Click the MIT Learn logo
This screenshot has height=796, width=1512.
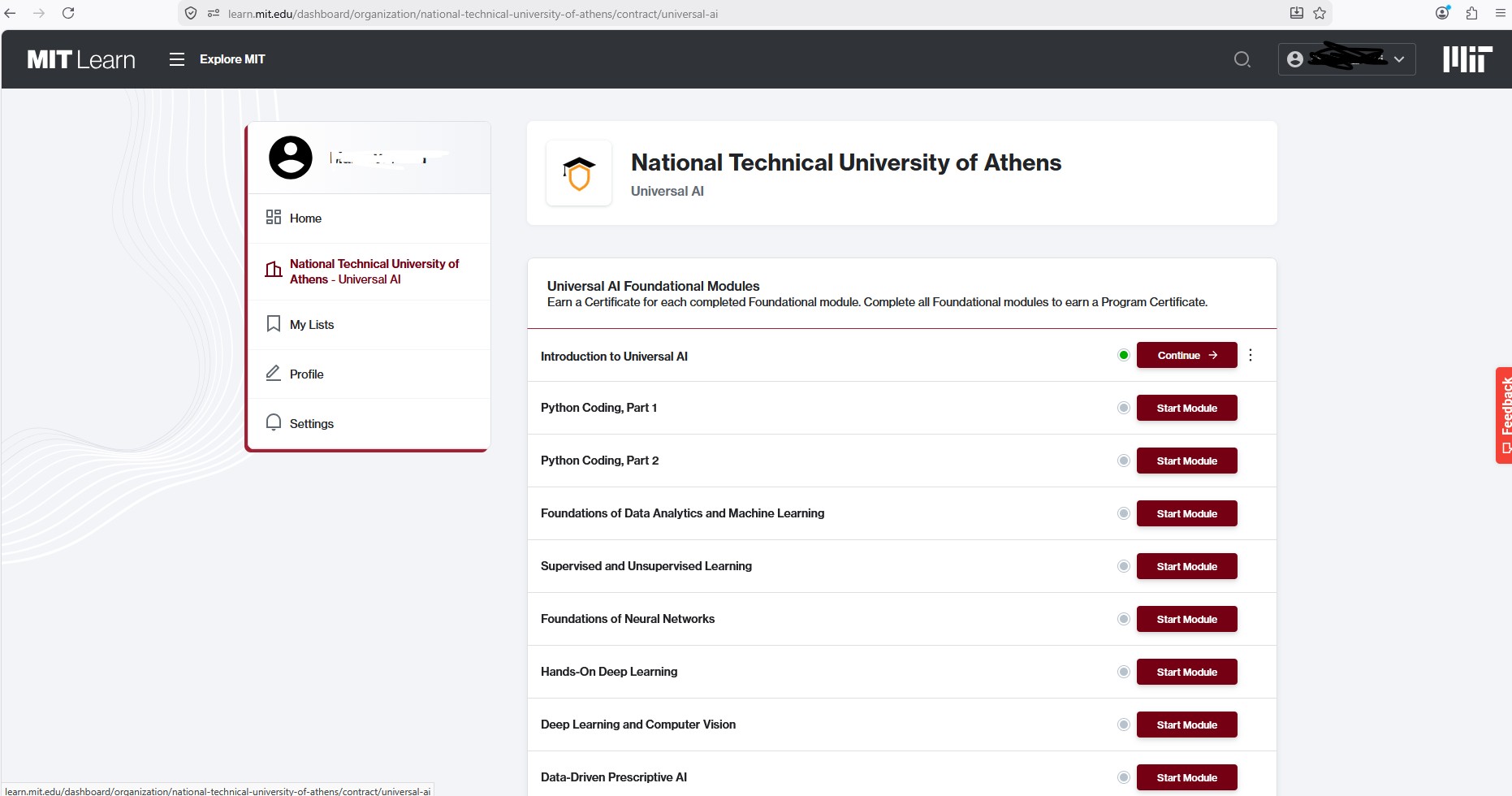click(81, 59)
